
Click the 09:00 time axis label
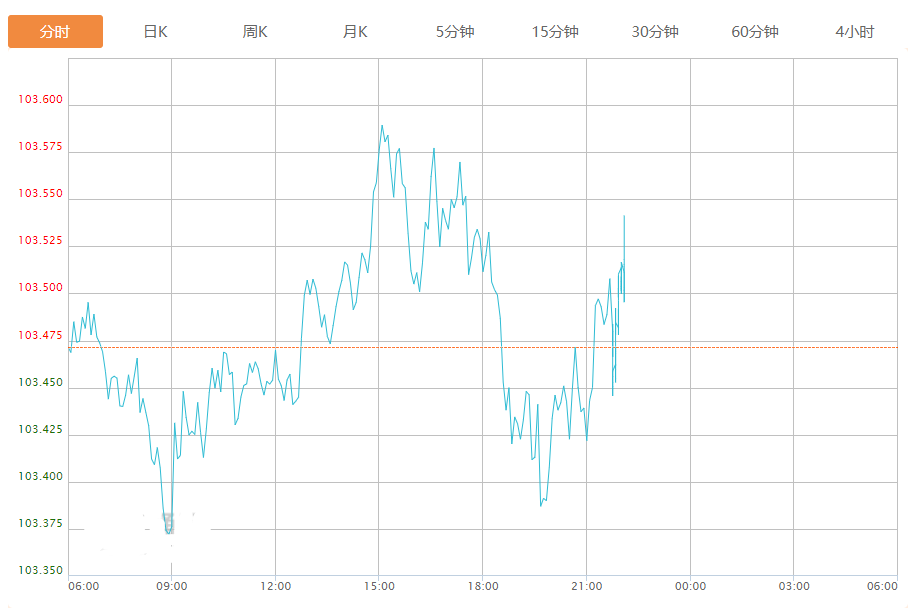(171, 586)
